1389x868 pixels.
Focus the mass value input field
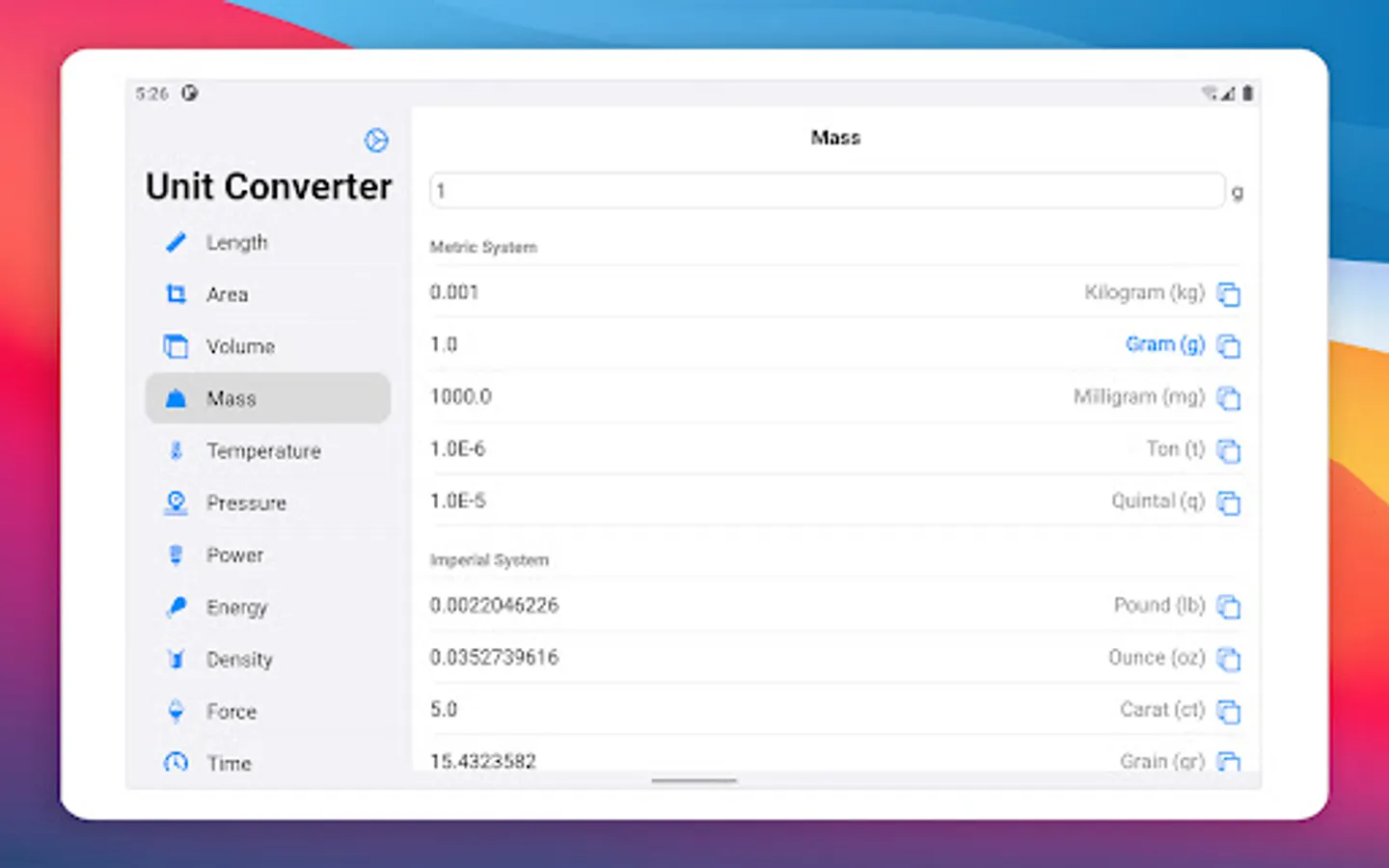[x=828, y=190]
